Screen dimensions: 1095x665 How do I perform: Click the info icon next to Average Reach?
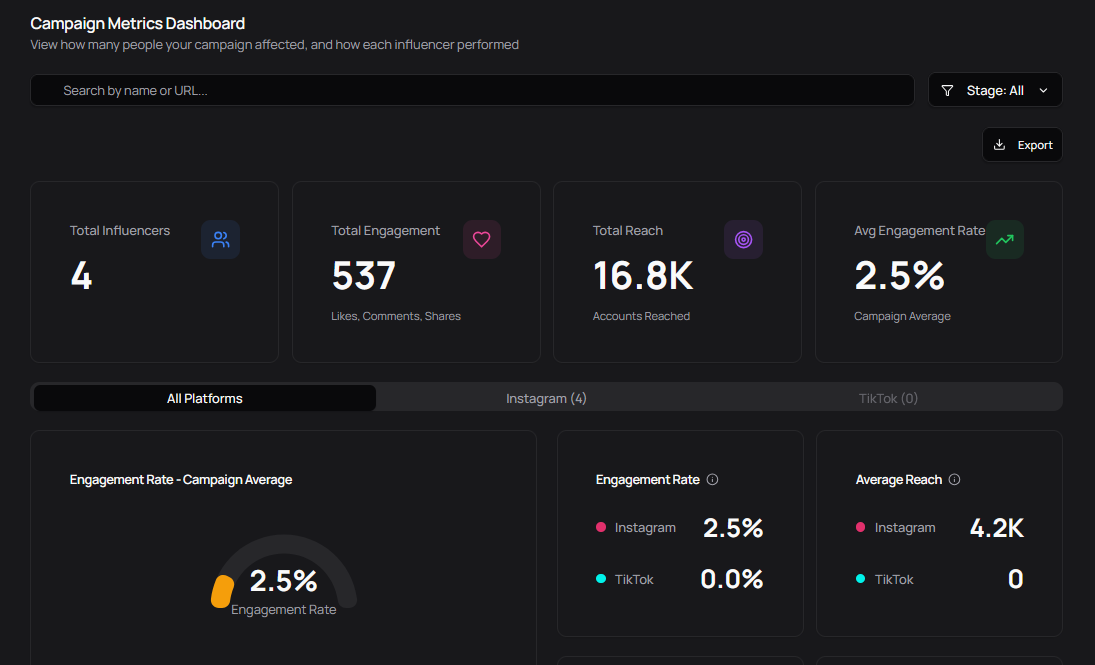pyautogui.click(x=952, y=479)
